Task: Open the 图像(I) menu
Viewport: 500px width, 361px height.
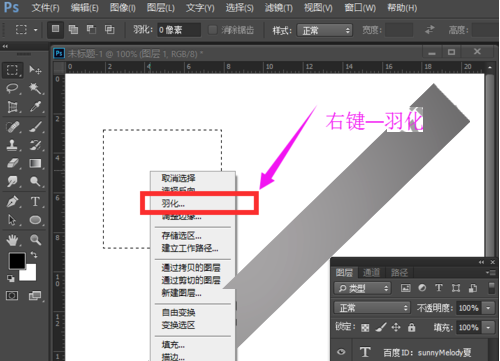Action: point(123,8)
